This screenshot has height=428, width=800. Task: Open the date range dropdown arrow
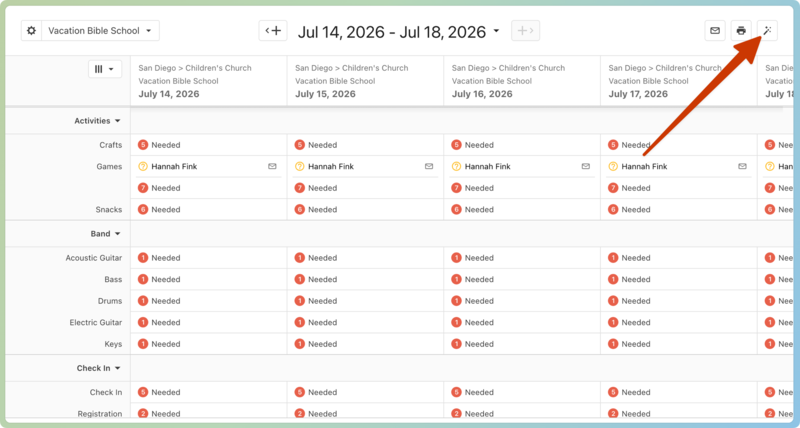496,31
